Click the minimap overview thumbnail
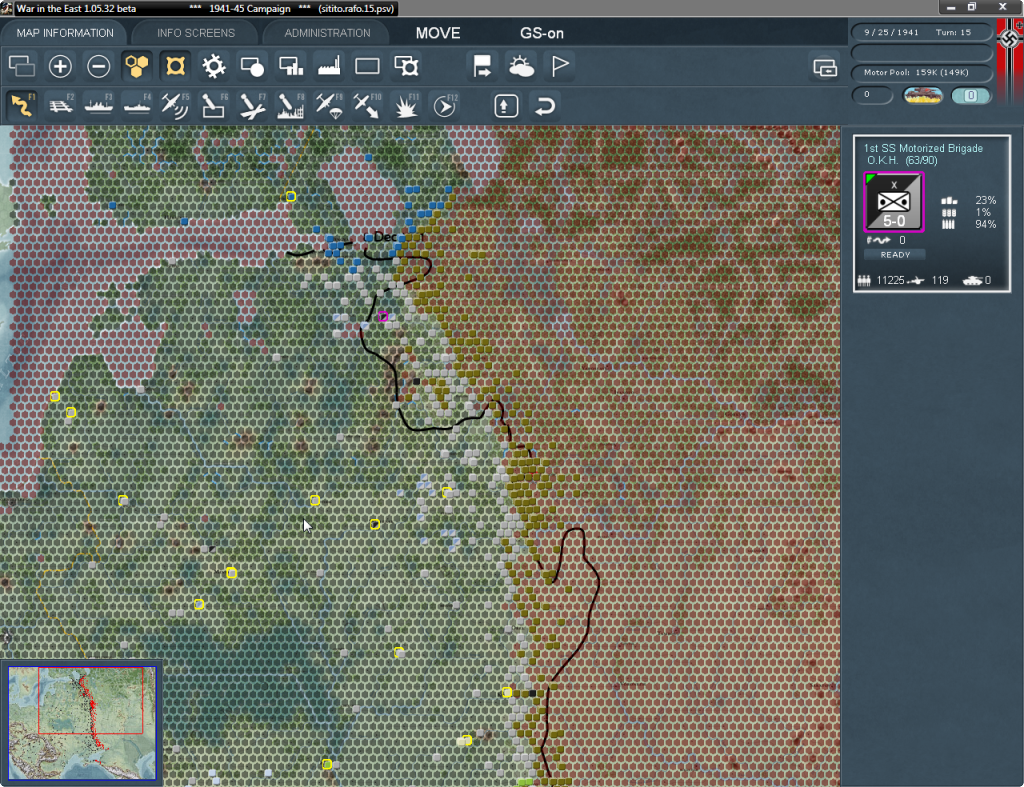The width and height of the screenshot is (1024, 787). click(x=82, y=723)
